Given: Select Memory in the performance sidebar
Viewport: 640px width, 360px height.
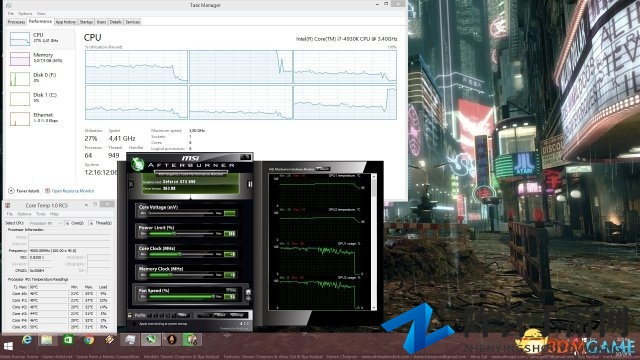Looking at the screenshot, I should point(40,58).
